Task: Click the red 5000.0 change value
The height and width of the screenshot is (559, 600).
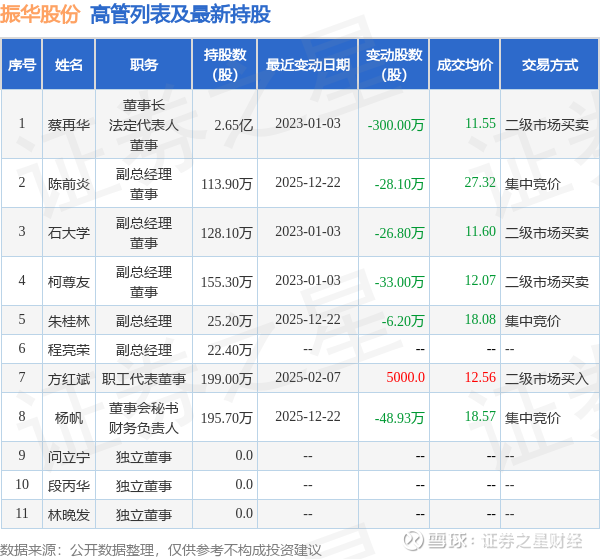Action: pos(406,377)
